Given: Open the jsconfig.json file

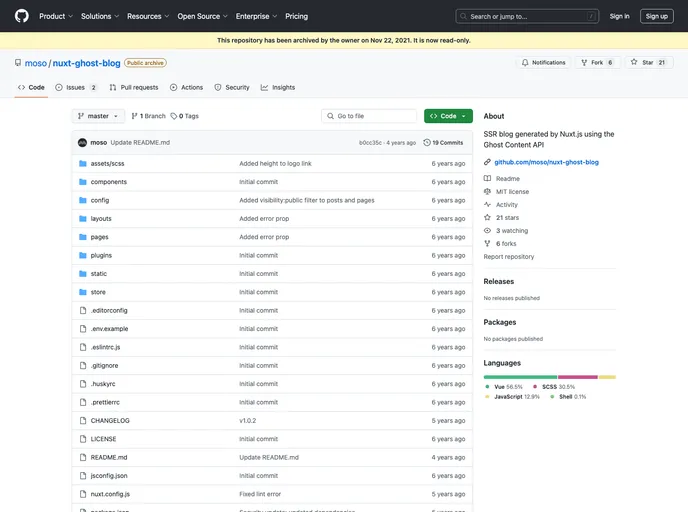Looking at the screenshot, I should pyautogui.click(x=109, y=476).
